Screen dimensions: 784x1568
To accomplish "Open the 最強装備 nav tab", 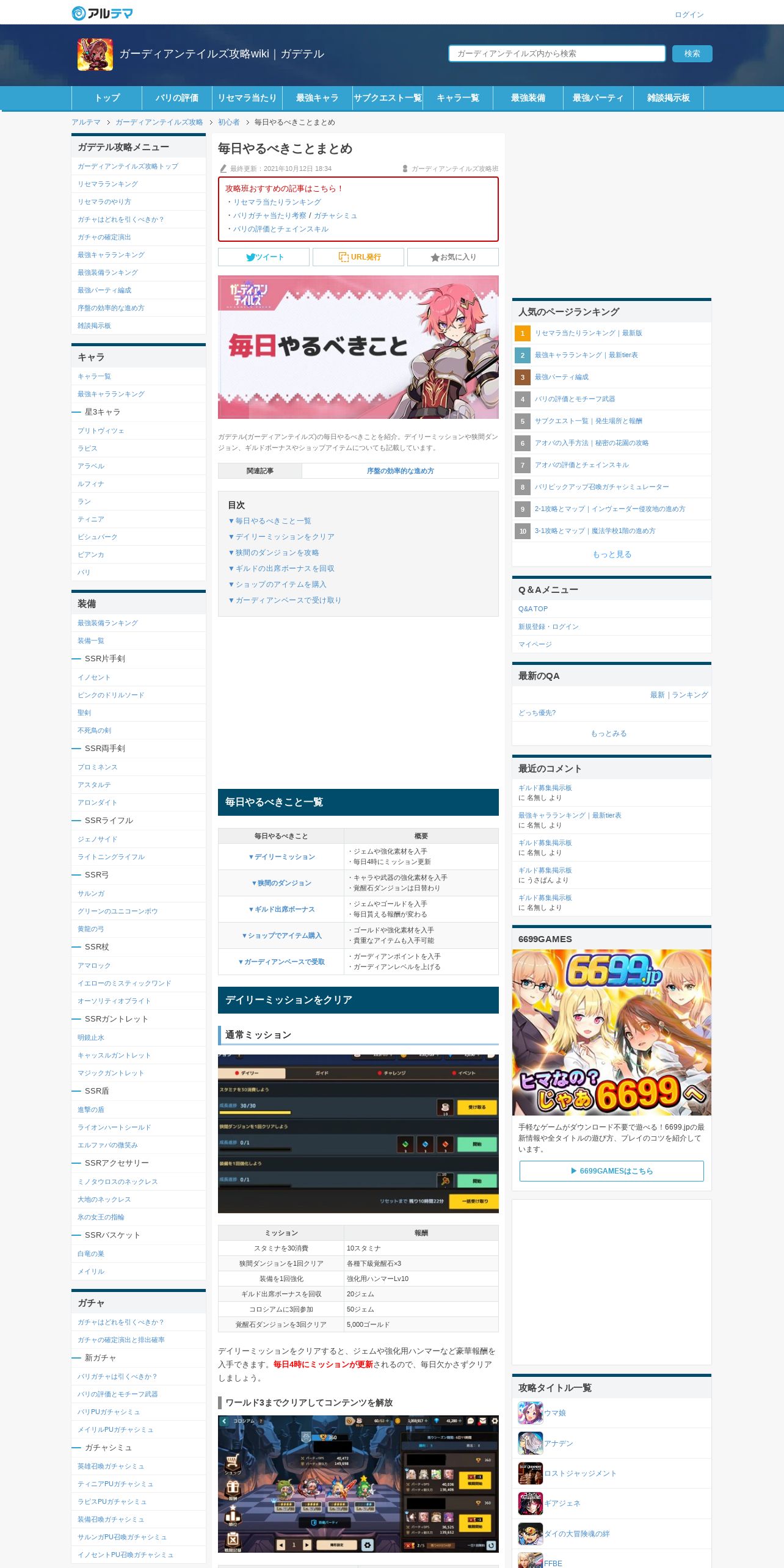I will coord(528,98).
